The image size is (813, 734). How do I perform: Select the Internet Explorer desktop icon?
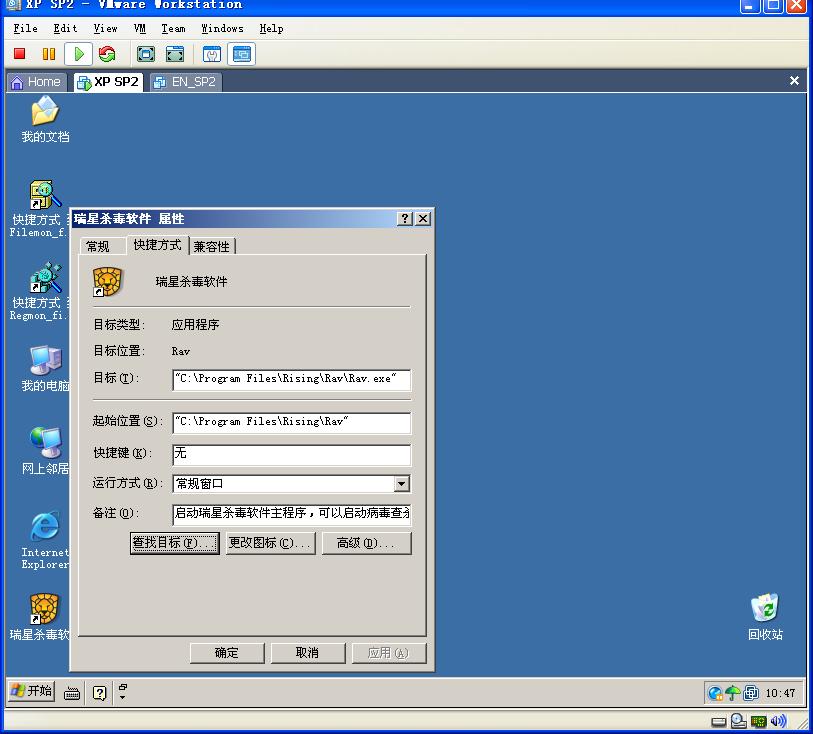pos(45,541)
